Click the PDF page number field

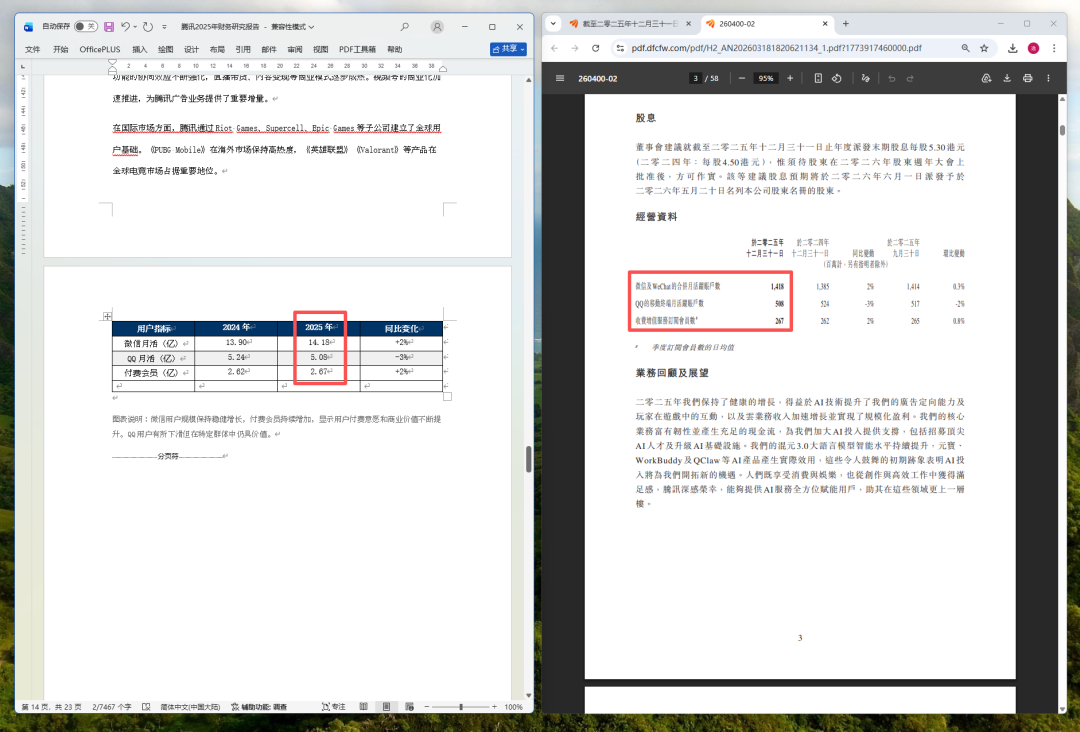(x=696, y=79)
